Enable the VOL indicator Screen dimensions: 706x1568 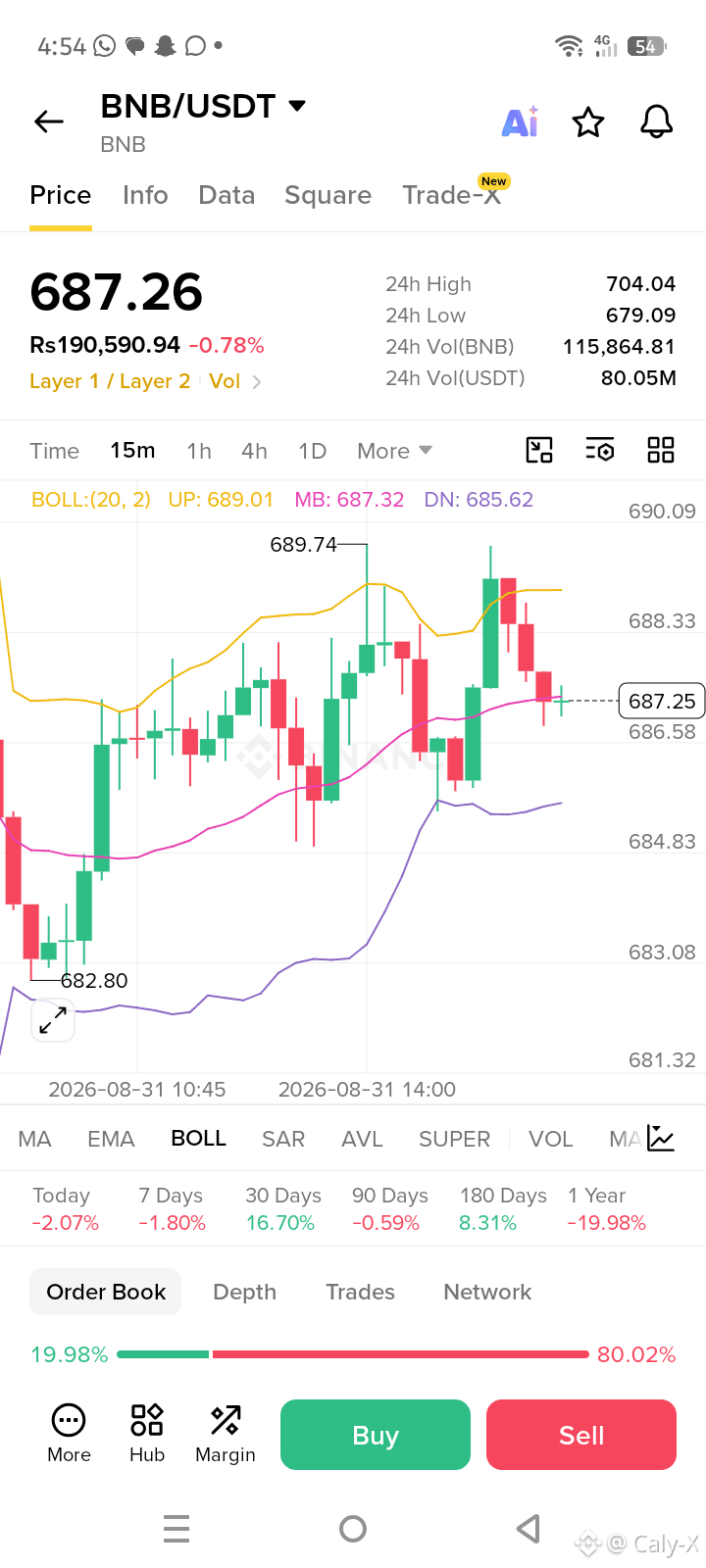550,1139
